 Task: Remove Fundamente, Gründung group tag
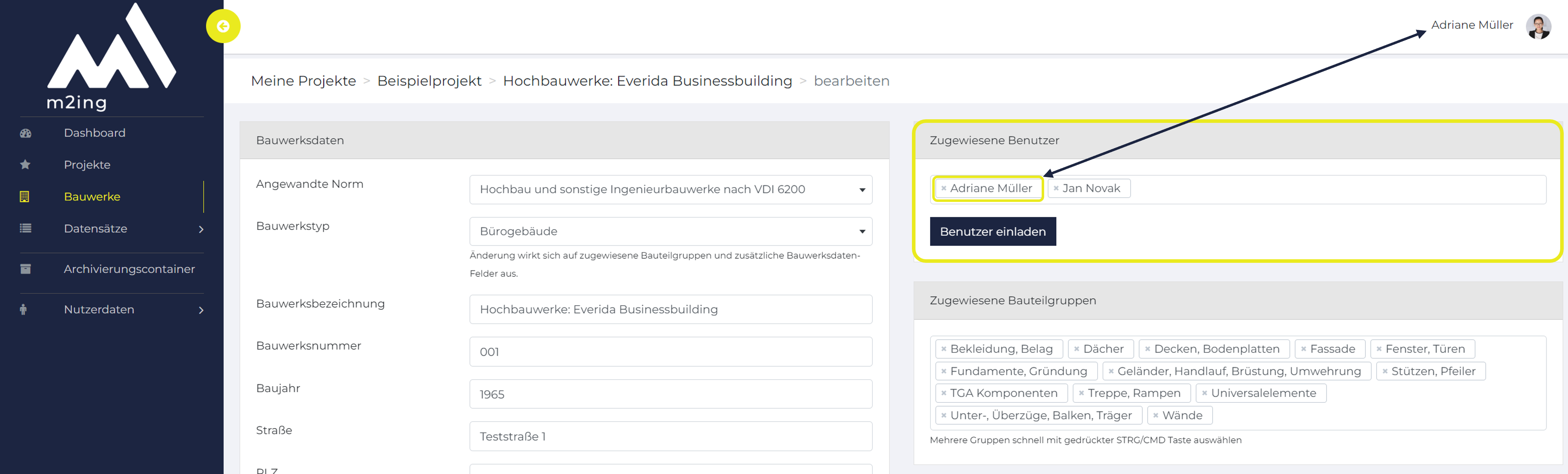coord(944,371)
